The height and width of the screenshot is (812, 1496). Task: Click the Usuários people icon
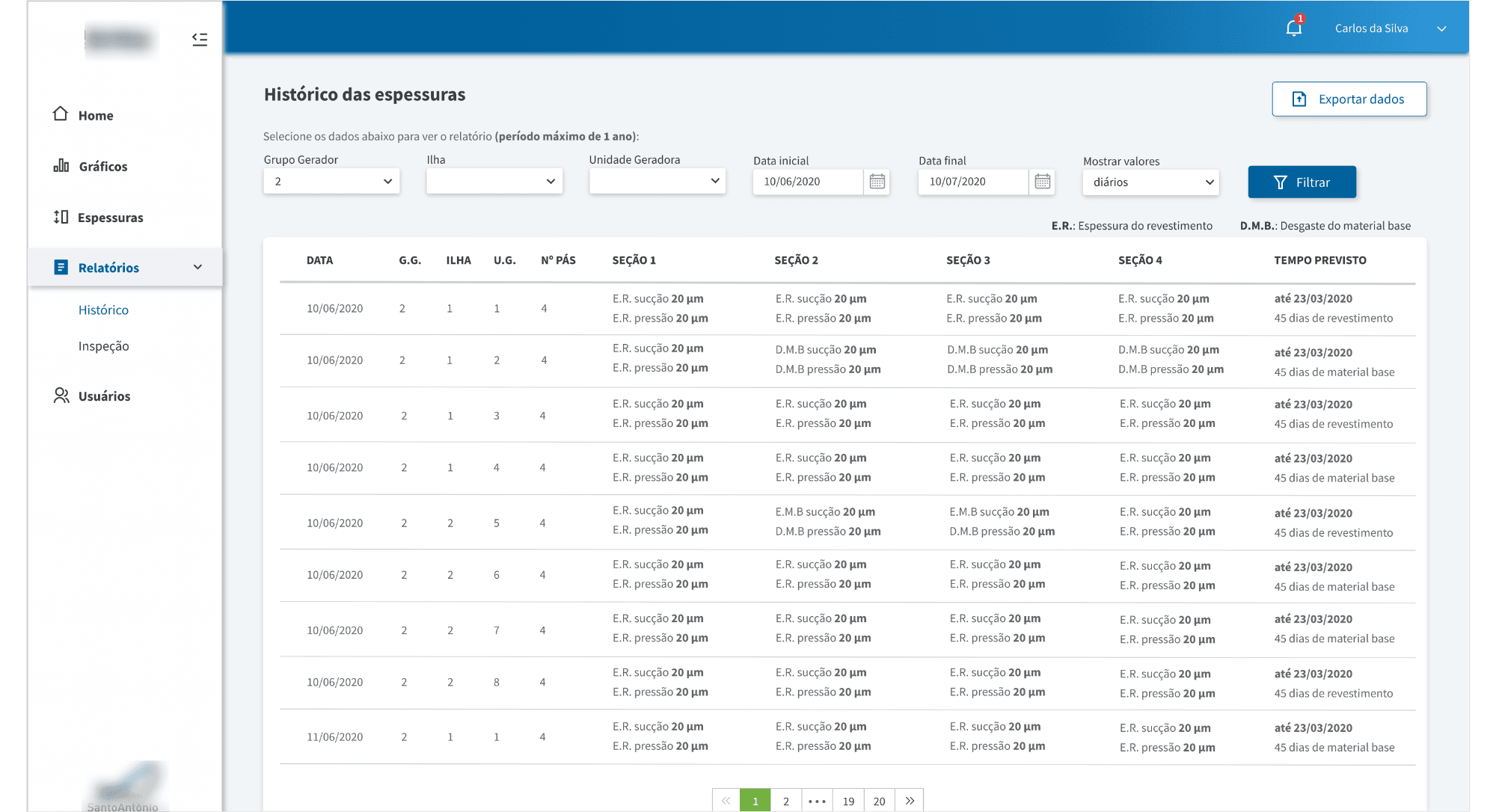coord(61,396)
